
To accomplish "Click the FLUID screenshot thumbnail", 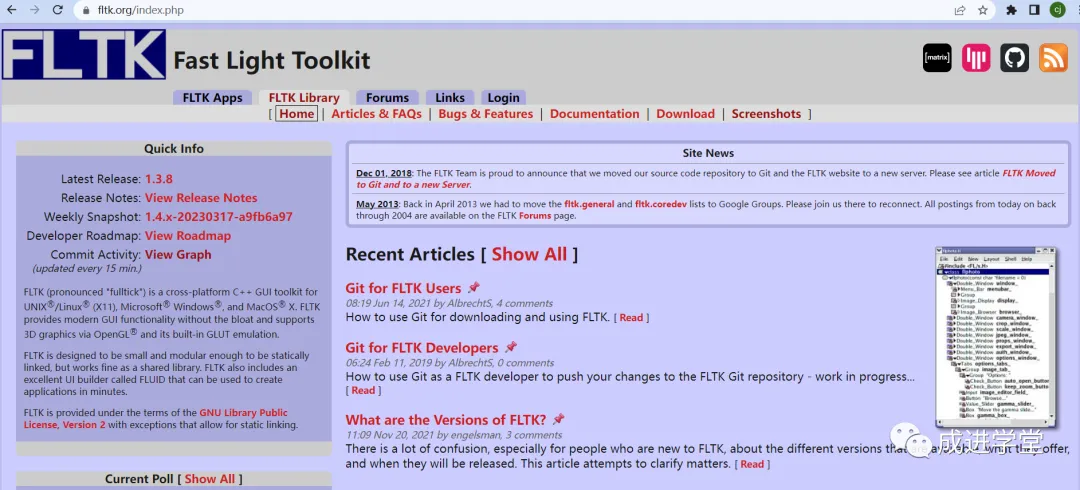I will (995, 337).
